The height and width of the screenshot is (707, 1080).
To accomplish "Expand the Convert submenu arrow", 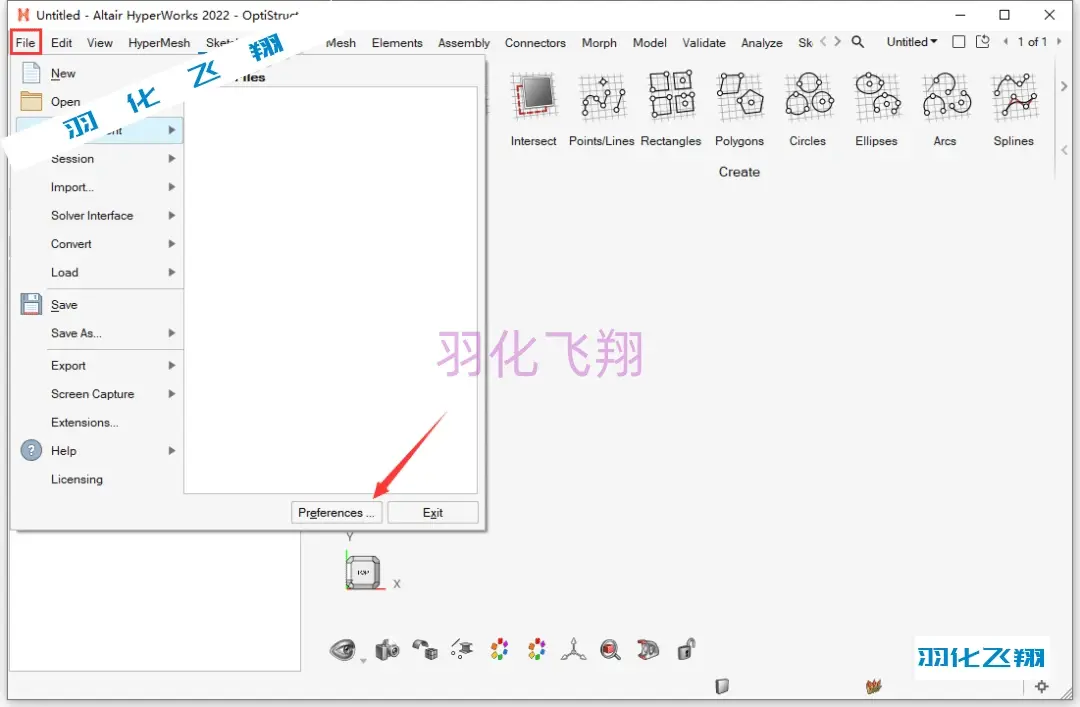I will (172, 243).
